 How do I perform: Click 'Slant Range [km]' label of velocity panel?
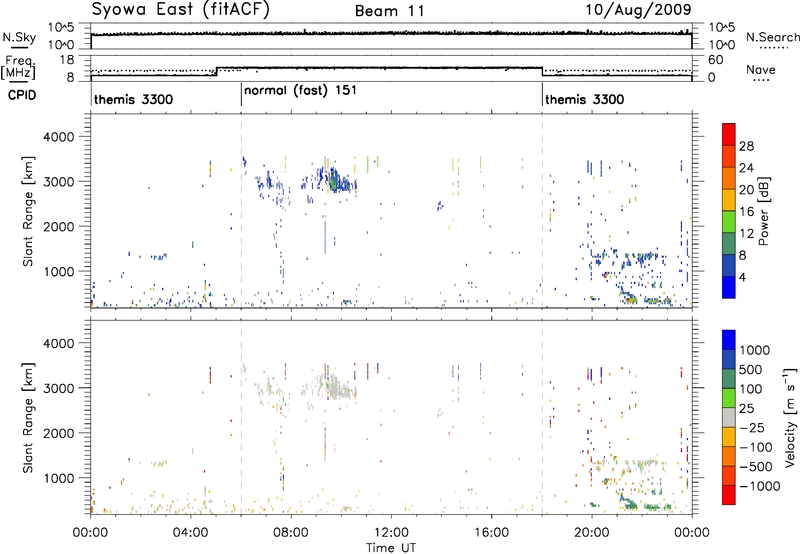coord(28,418)
